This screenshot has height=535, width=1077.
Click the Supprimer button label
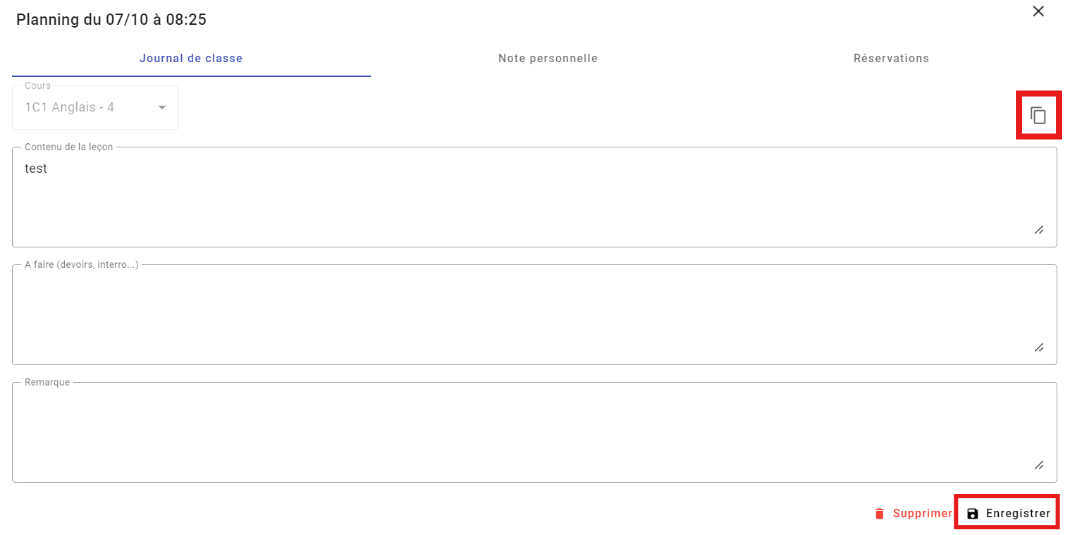(x=922, y=514)
